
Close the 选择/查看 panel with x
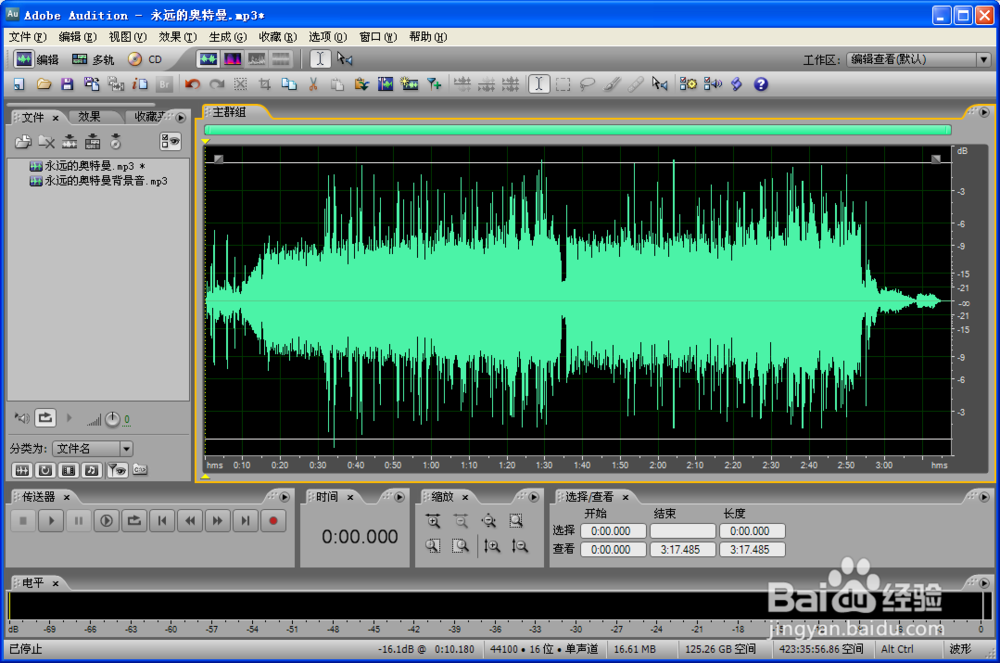tap(626, 497)
